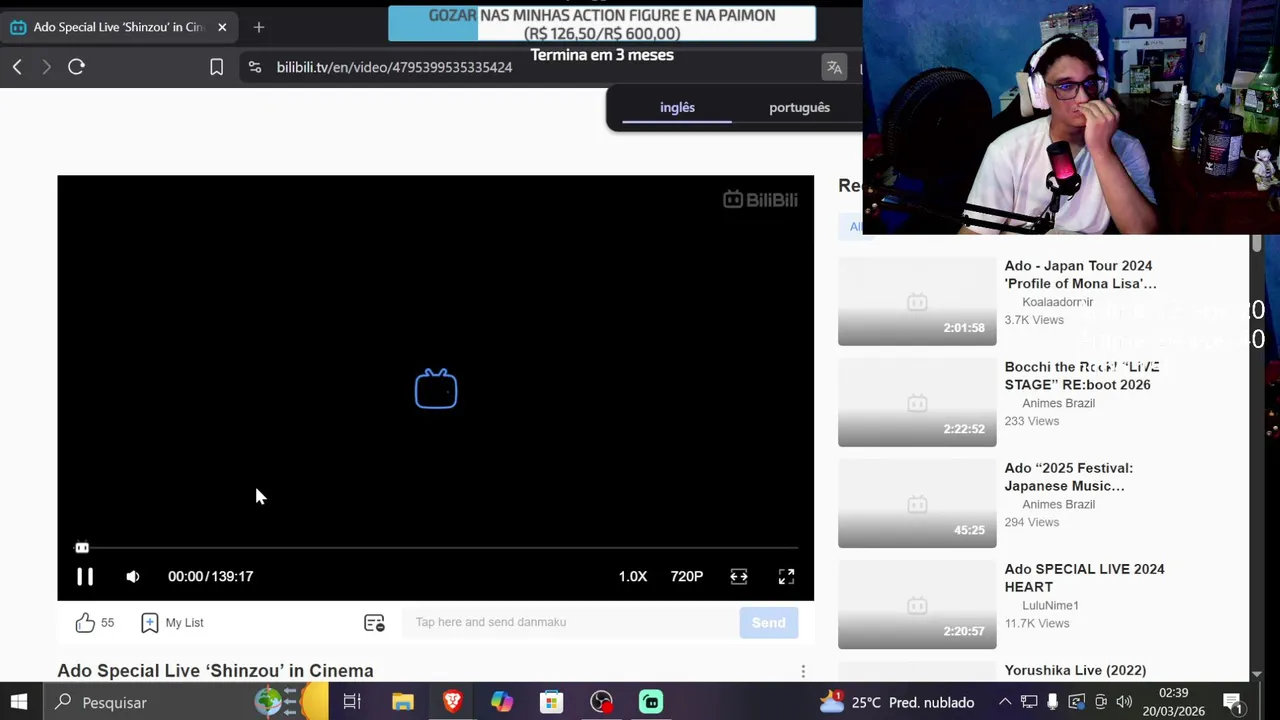Add video to My List
This screenshot has height=720, width=1280.
172,622
